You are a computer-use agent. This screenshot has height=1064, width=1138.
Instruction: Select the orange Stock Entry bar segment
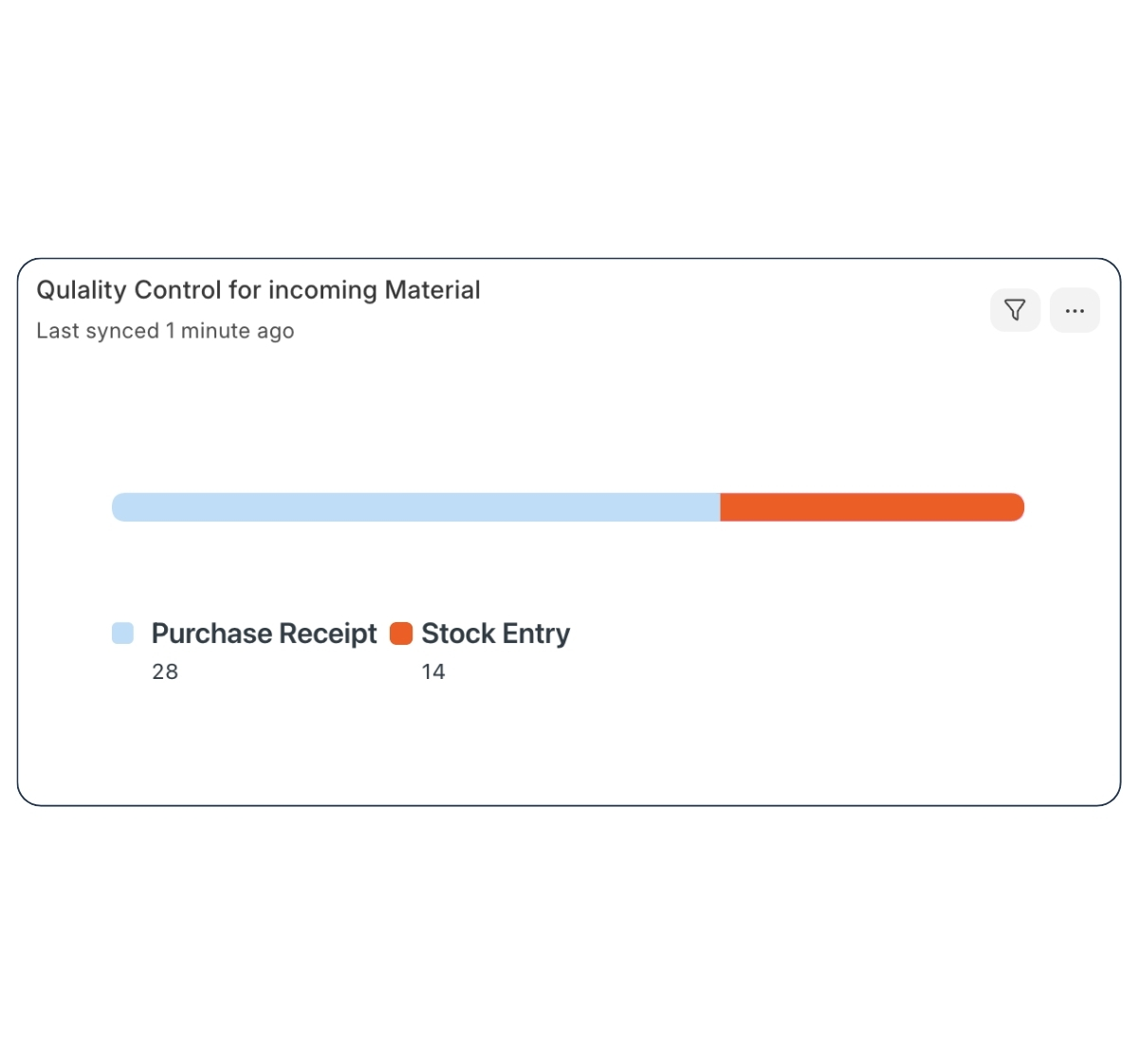[871, 507]
